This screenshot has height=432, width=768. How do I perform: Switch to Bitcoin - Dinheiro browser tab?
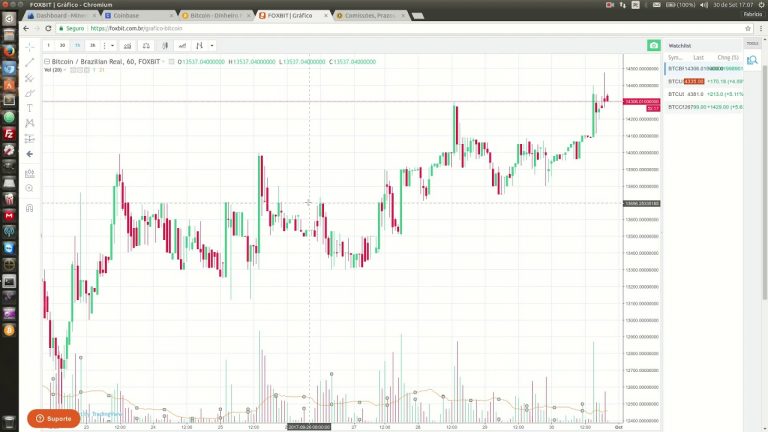[216, 16]
